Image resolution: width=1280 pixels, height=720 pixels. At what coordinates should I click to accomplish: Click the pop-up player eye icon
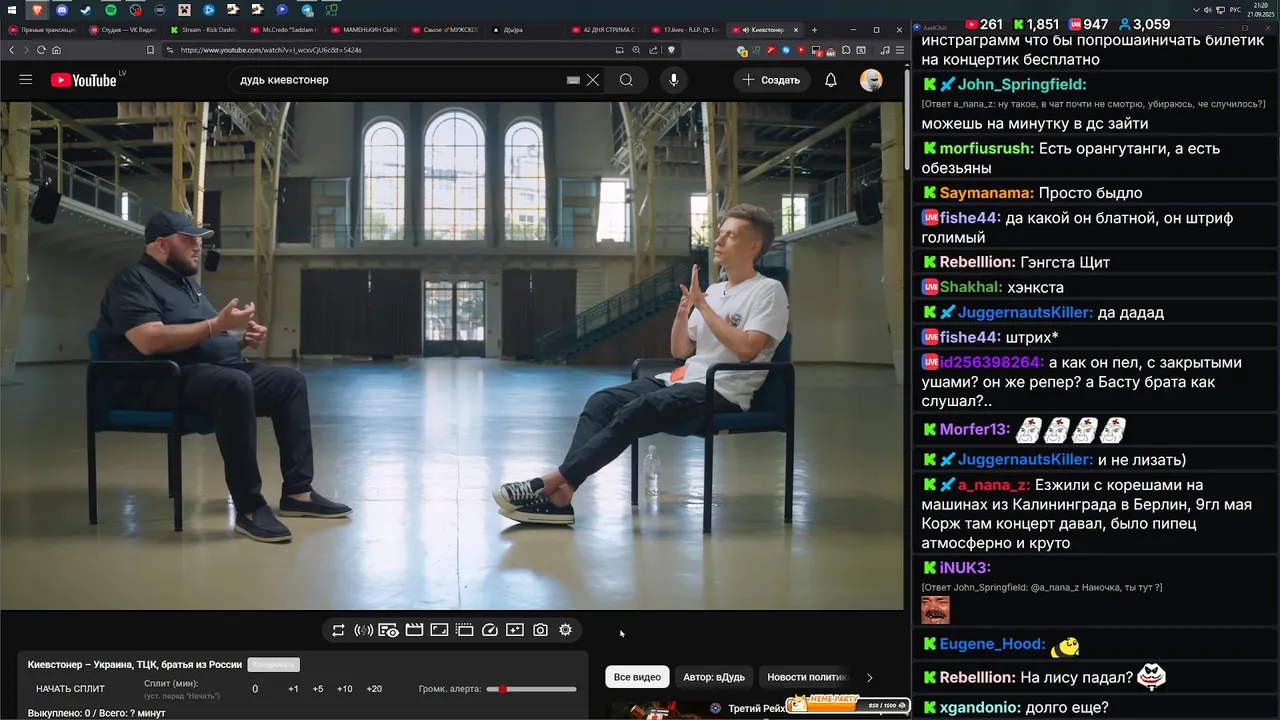pyautogui.click(x=388, y=630)
